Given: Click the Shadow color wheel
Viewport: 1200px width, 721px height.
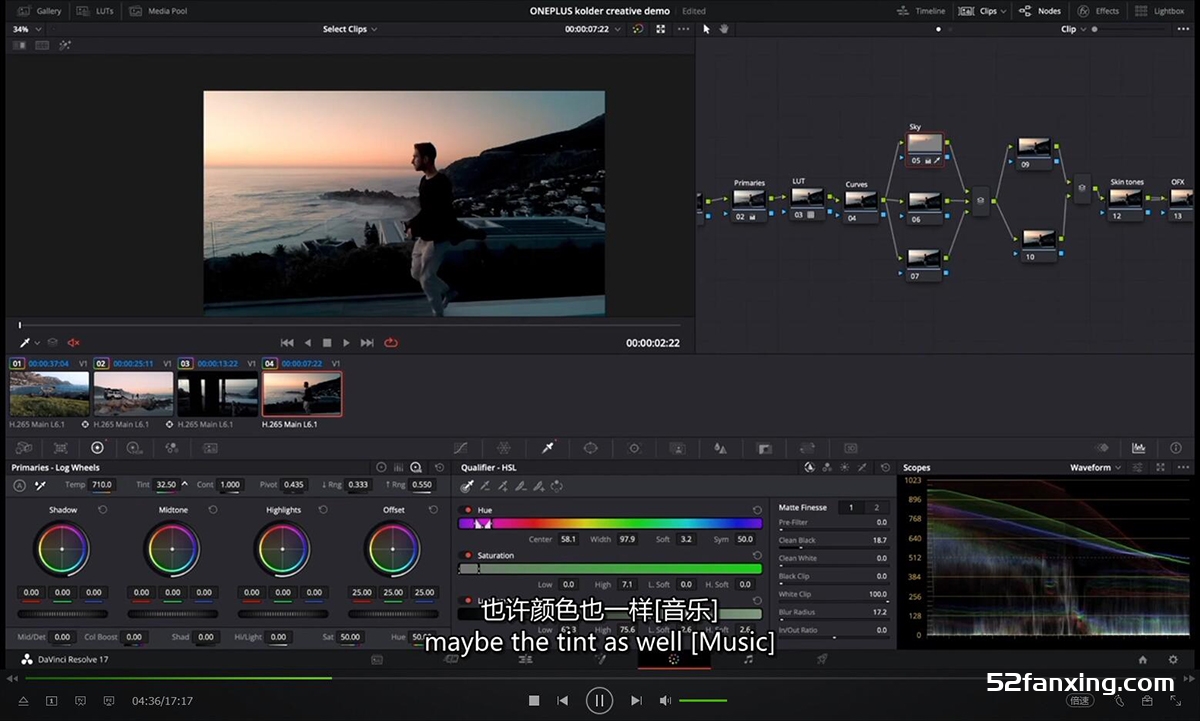Looking at the screenshot, I should [x=62, y=549].
